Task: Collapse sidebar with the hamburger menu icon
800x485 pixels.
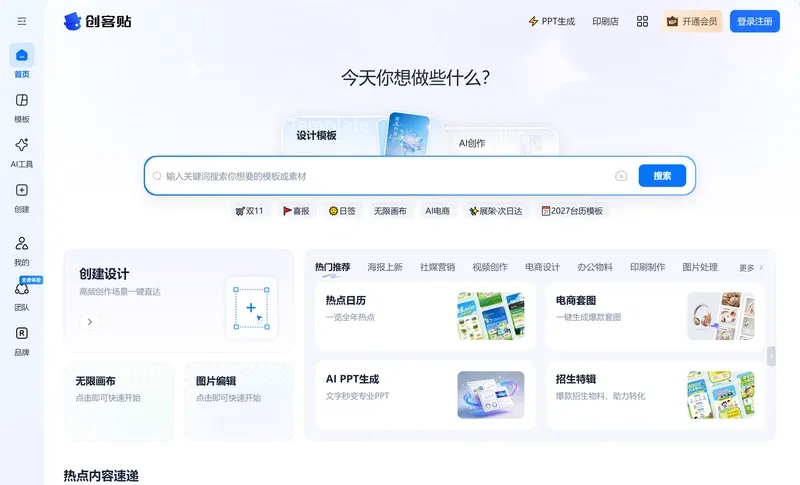Action: click(x=21, y=21)
